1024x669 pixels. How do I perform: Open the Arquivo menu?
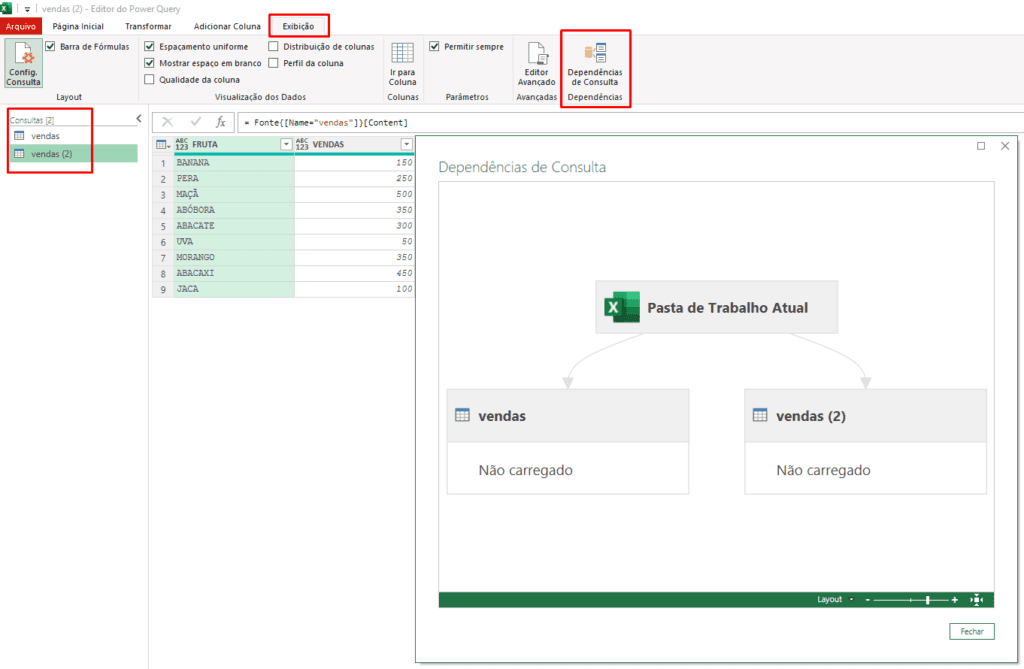[21, 26]
